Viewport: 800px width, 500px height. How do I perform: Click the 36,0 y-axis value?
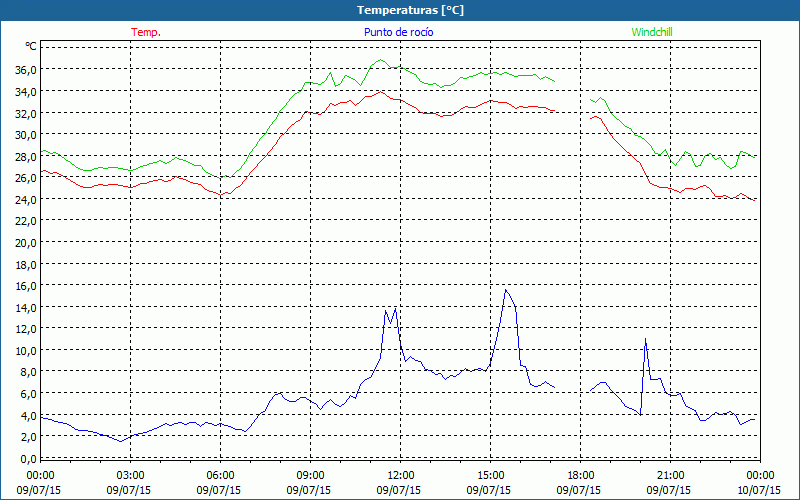click(x=25, y=70)
